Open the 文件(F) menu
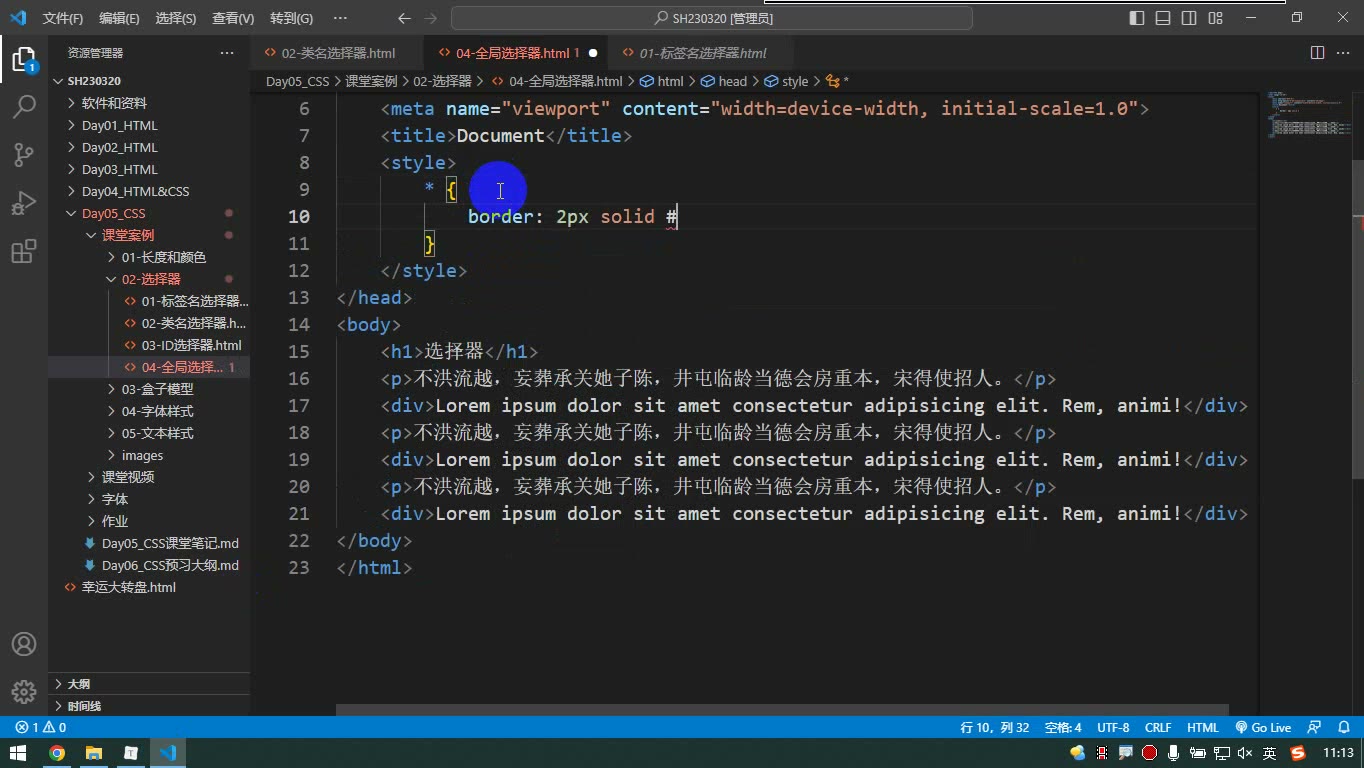This screenshot has height=768, width=1364. [x=63, y=18]
